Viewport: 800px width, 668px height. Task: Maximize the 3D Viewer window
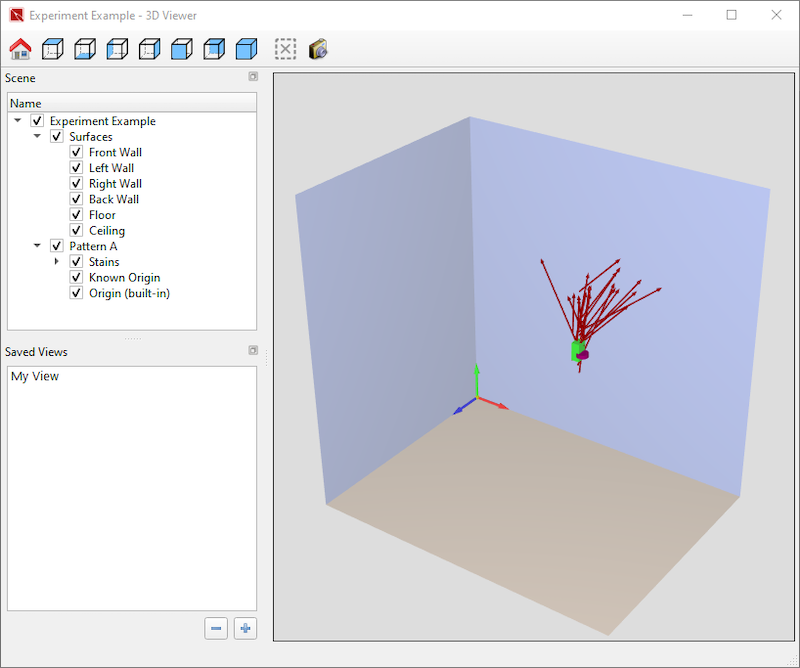[732, 15]
